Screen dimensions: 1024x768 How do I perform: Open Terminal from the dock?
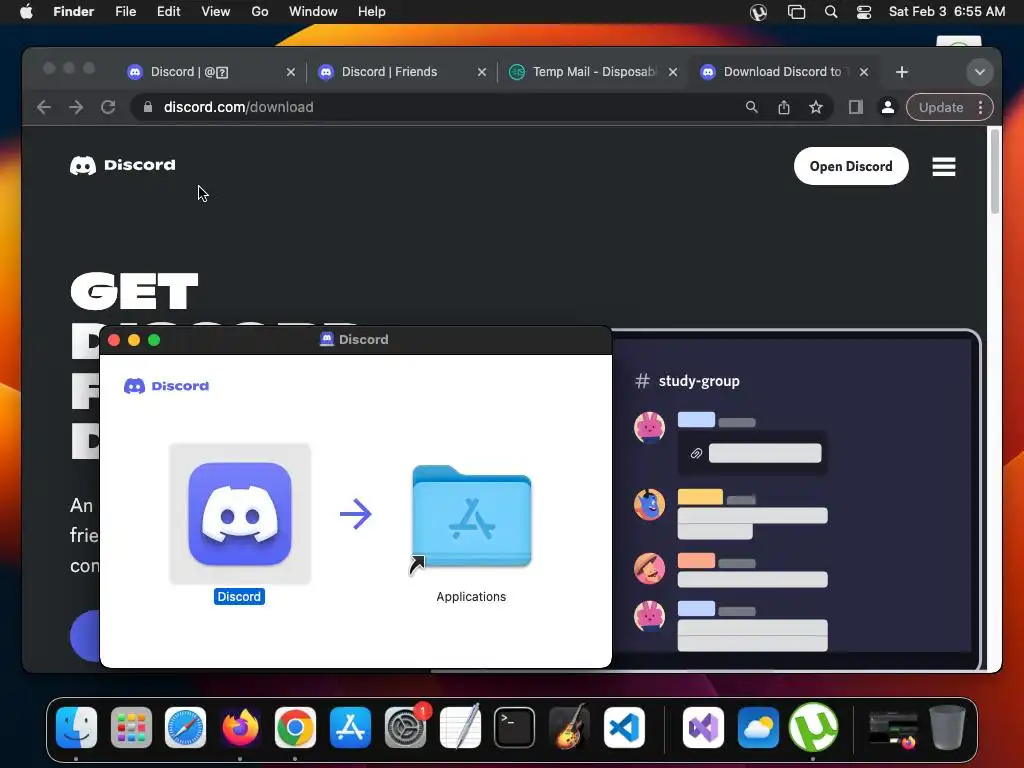pos(515,727)
